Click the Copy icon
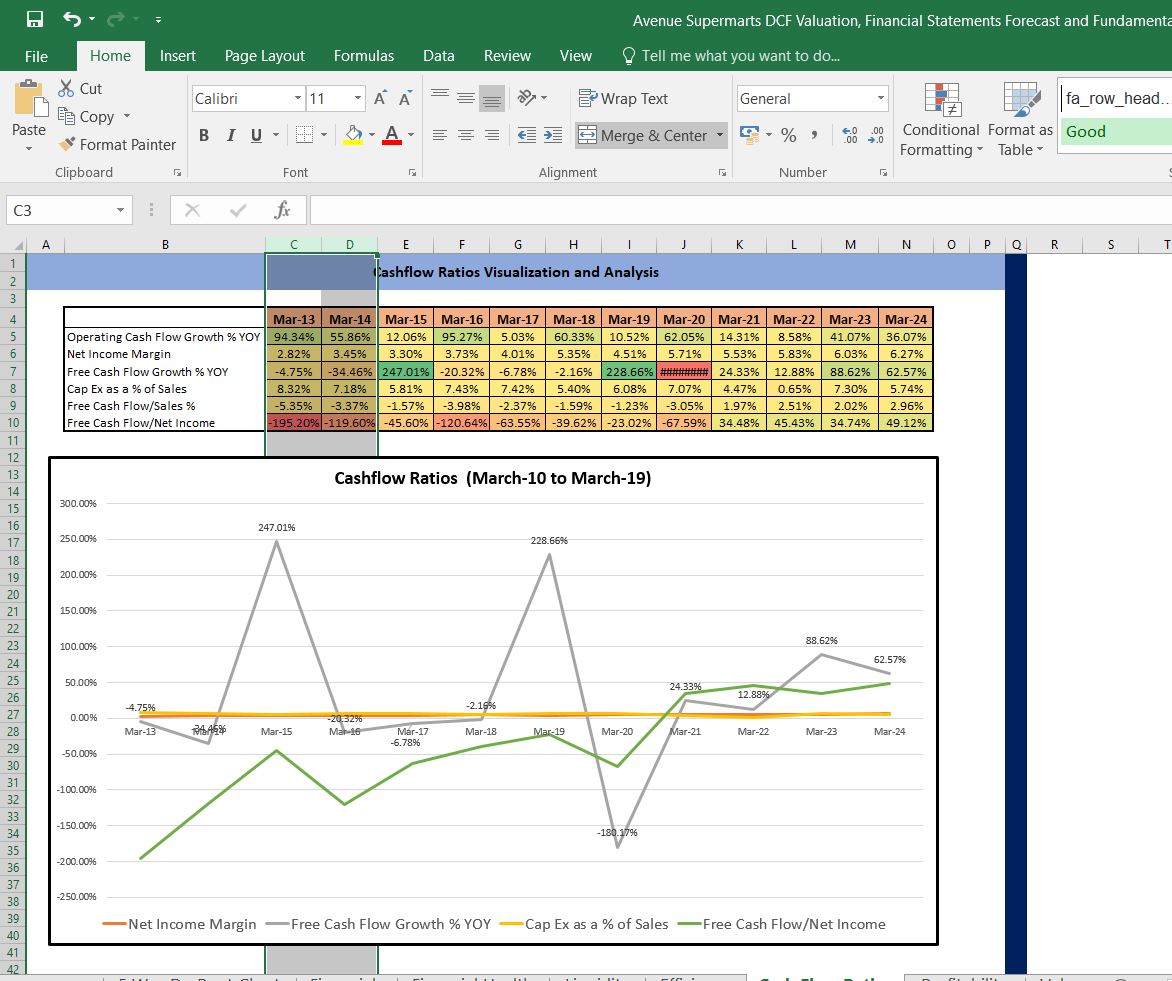The height and width of the screenshot is (981, 1172). coord(67,116)
